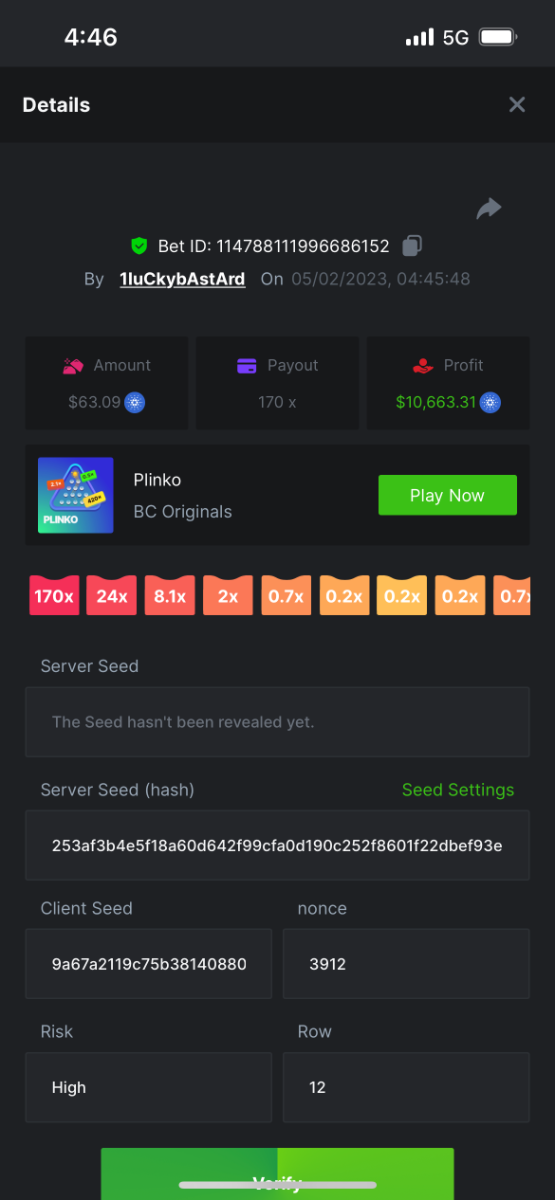Click the Client Seed field
This screenshot has height=1200, width=555.
tap(148, 964)
